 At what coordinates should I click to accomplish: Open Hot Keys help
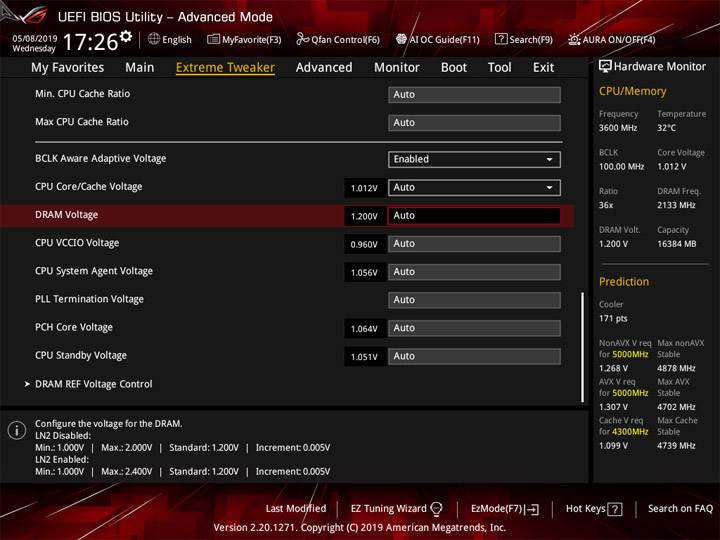click(585, 508)
